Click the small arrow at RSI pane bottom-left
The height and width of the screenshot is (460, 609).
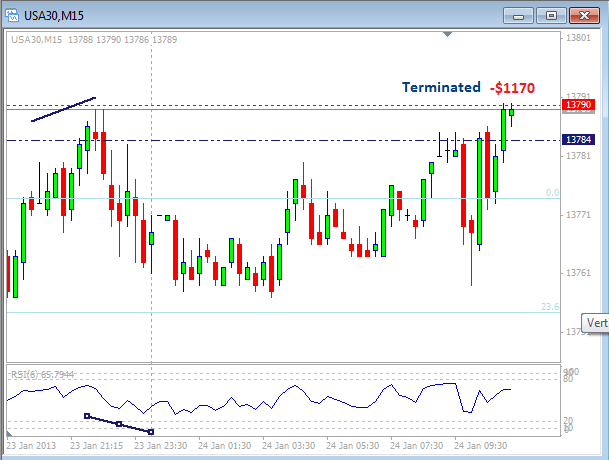tap(9, 433)
